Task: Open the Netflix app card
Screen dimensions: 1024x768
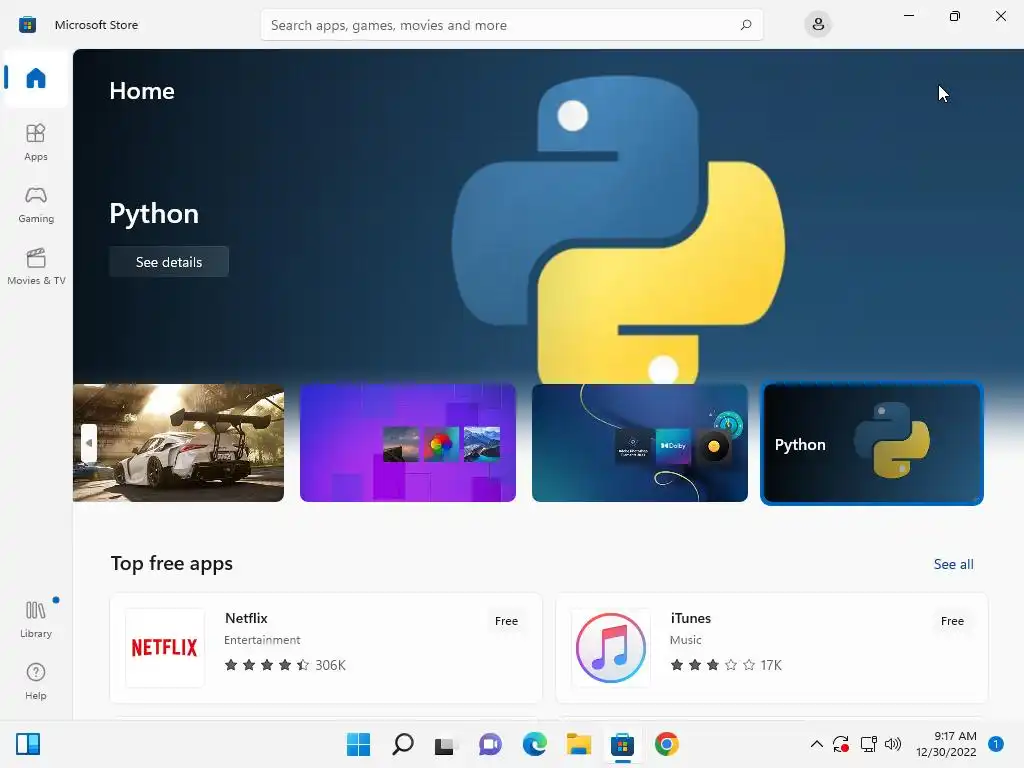Action: [326, 648]
